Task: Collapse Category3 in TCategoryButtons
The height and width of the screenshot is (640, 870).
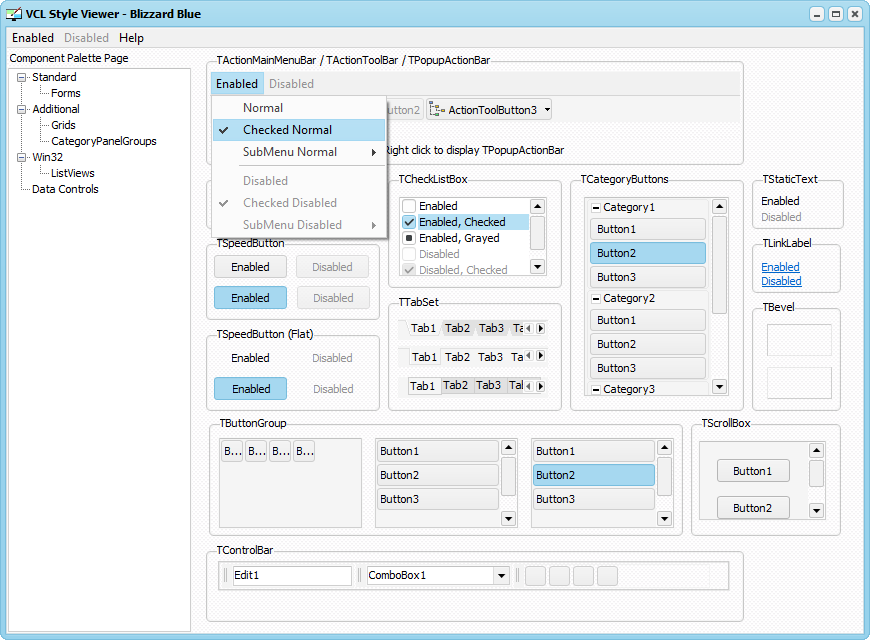Action: (x=595, y=390)
